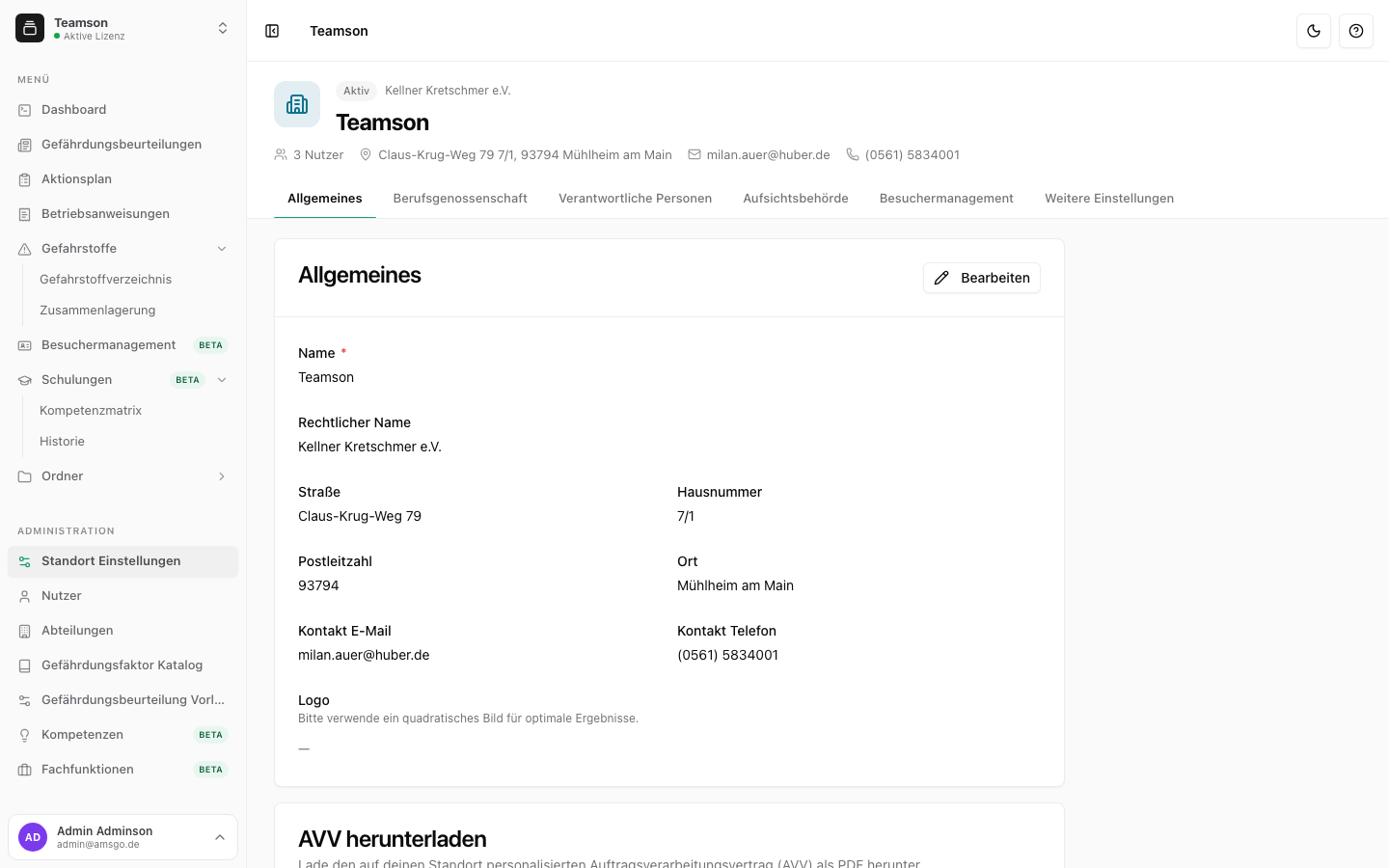
Task: Open the Teamson workspace switcher
Action: click(123, 29)
